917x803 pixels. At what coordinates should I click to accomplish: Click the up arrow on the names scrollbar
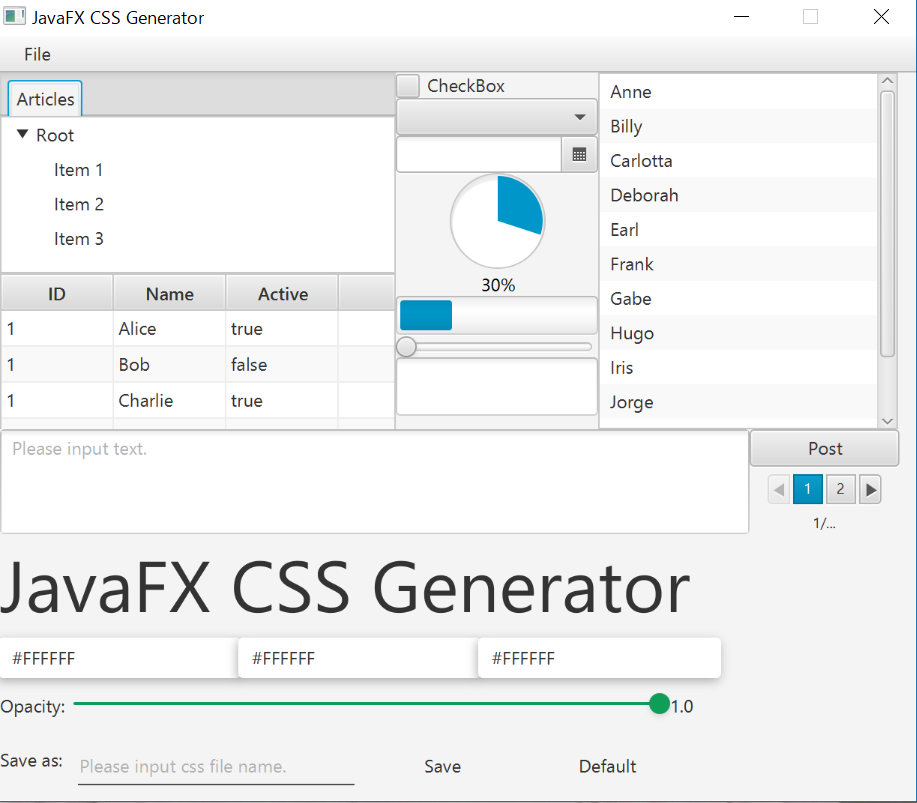click(886, 80)
